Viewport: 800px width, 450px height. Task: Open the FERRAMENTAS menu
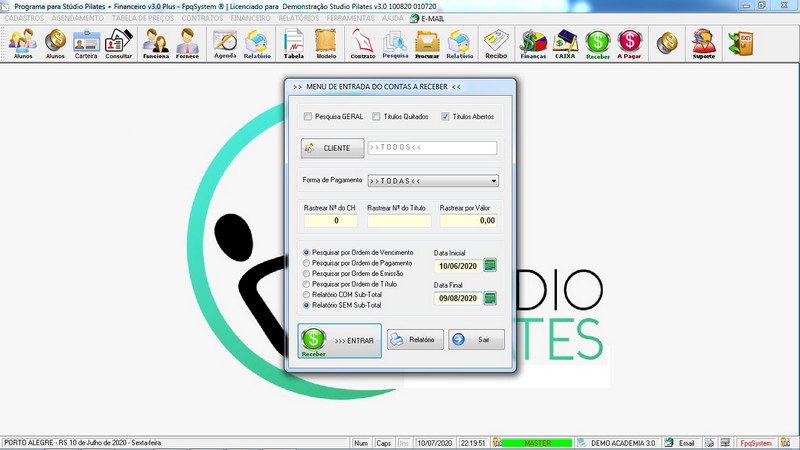tap(351, 18)
